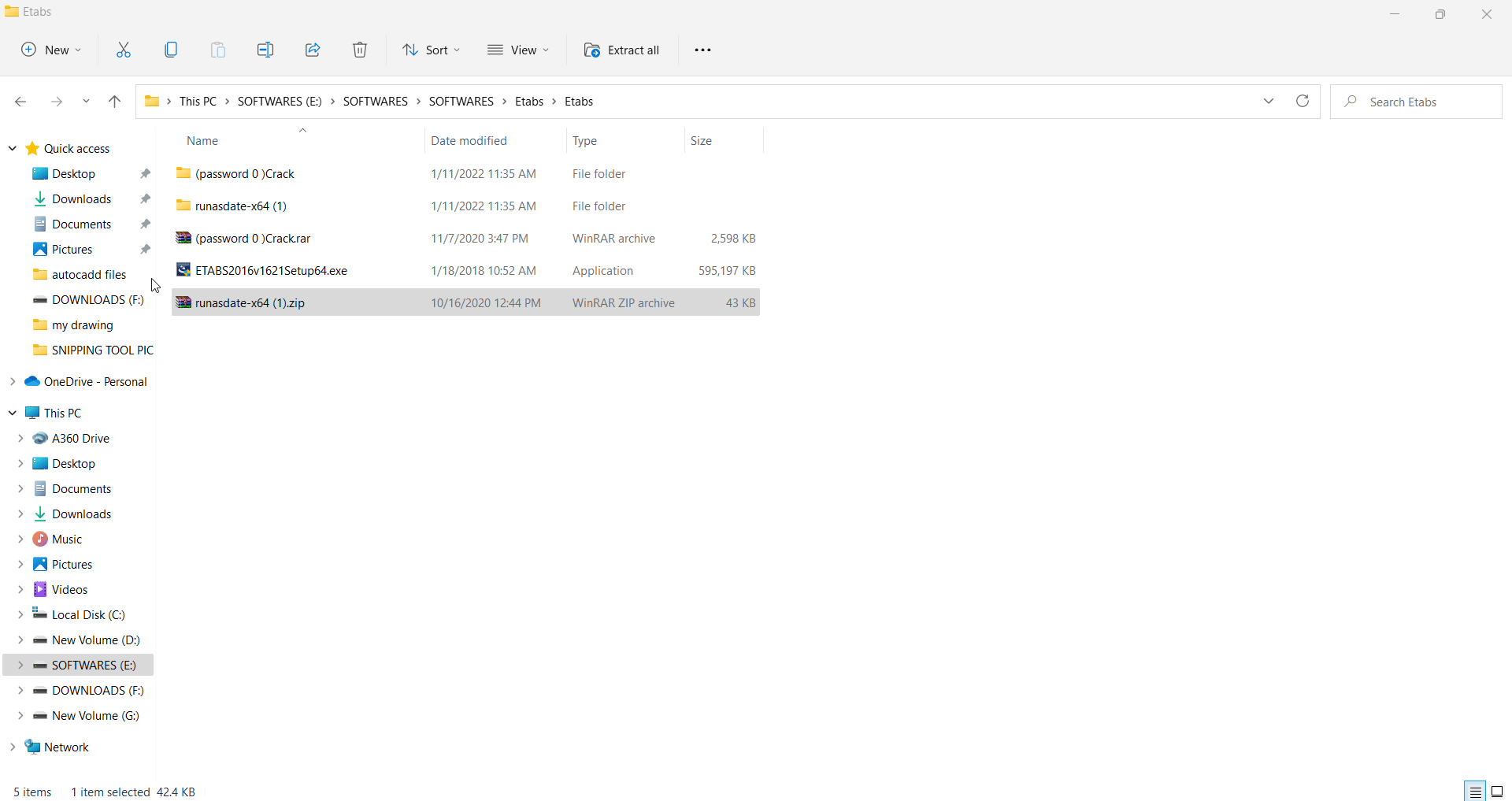Select DOWNLOADS (F:) under This PC
The height and width of the screenshot is (801, 1512).
coord(98,690)
